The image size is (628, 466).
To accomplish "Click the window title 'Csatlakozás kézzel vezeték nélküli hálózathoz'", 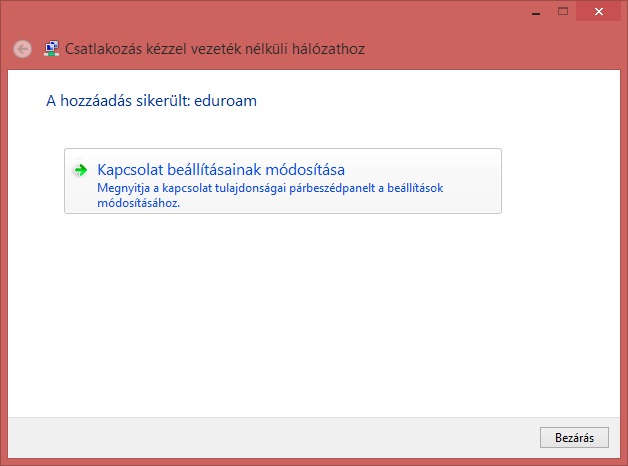I will pos(215,49).
